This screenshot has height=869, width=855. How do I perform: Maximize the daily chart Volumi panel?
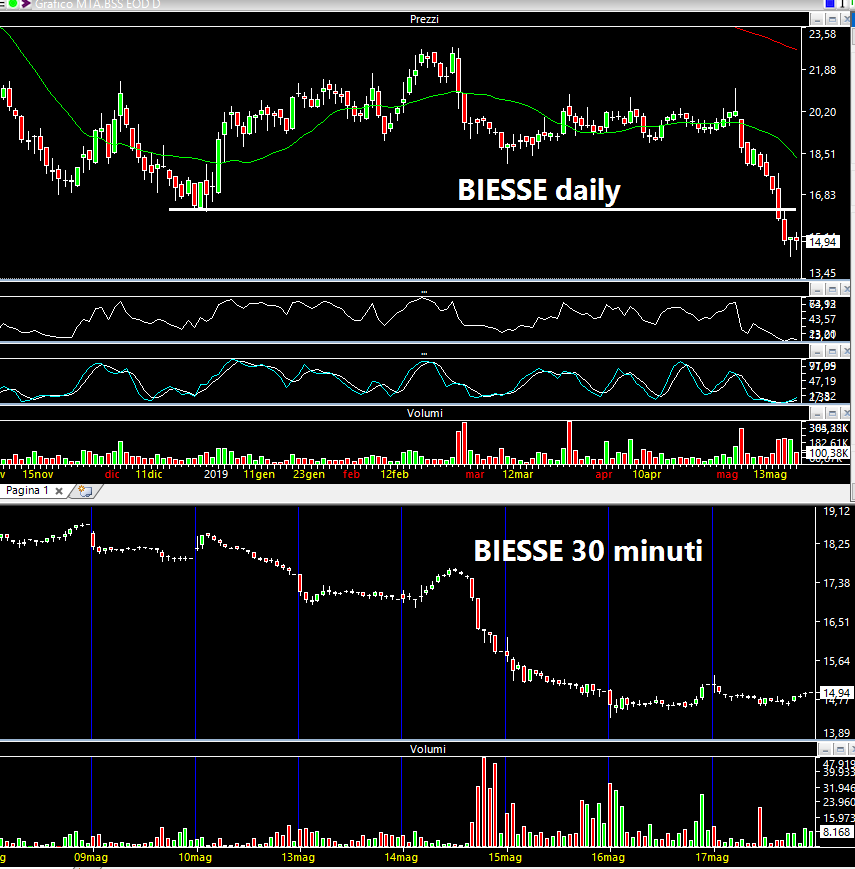click(x=832, y=413)
